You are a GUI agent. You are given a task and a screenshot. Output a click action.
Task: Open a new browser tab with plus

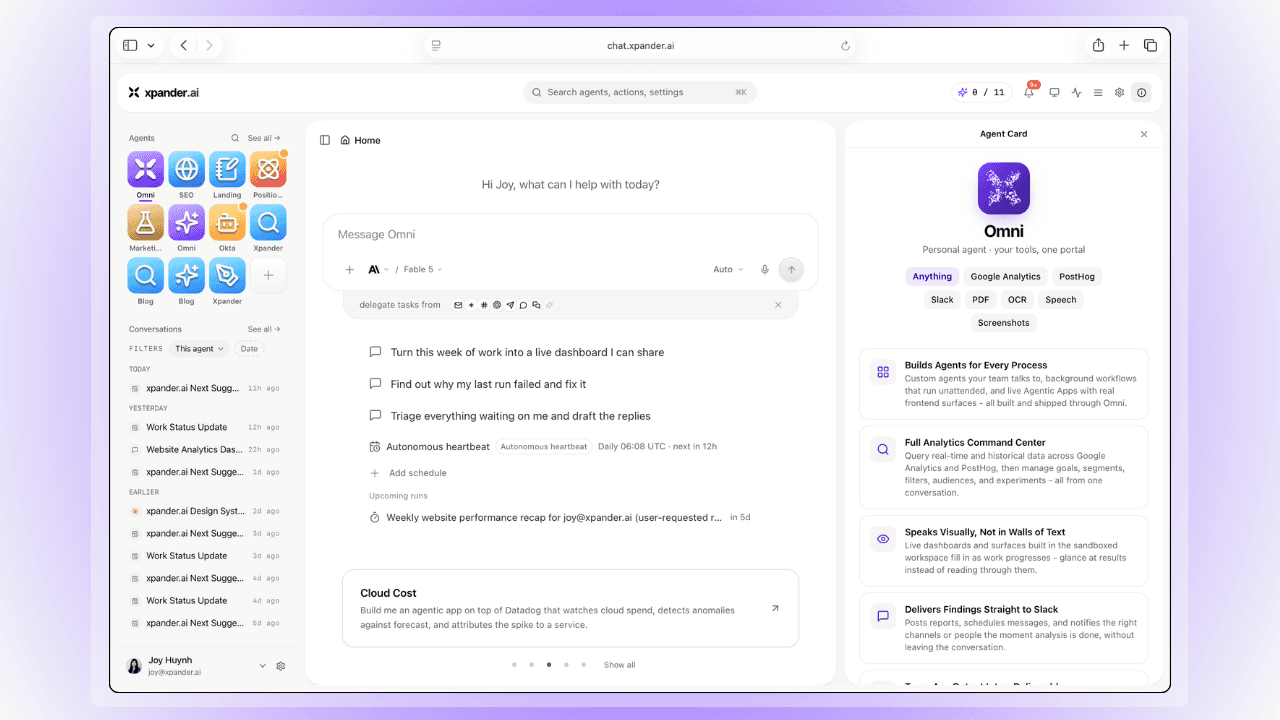(1124, 45)
